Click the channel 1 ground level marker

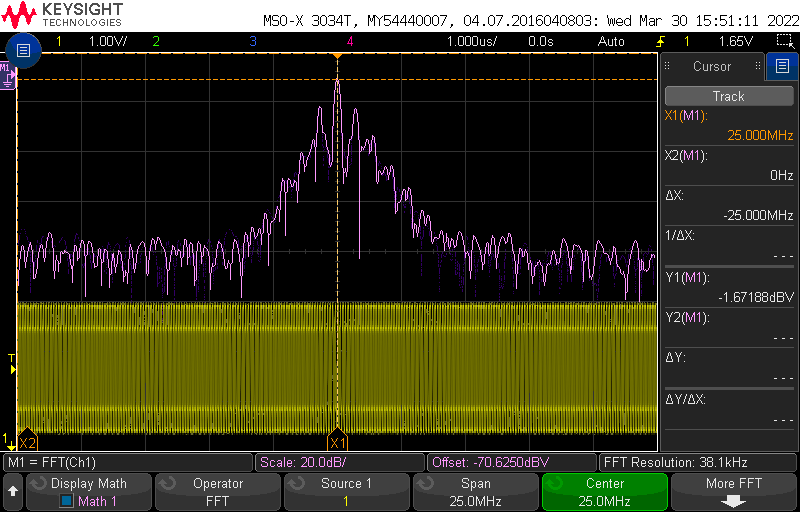[8, 442]
